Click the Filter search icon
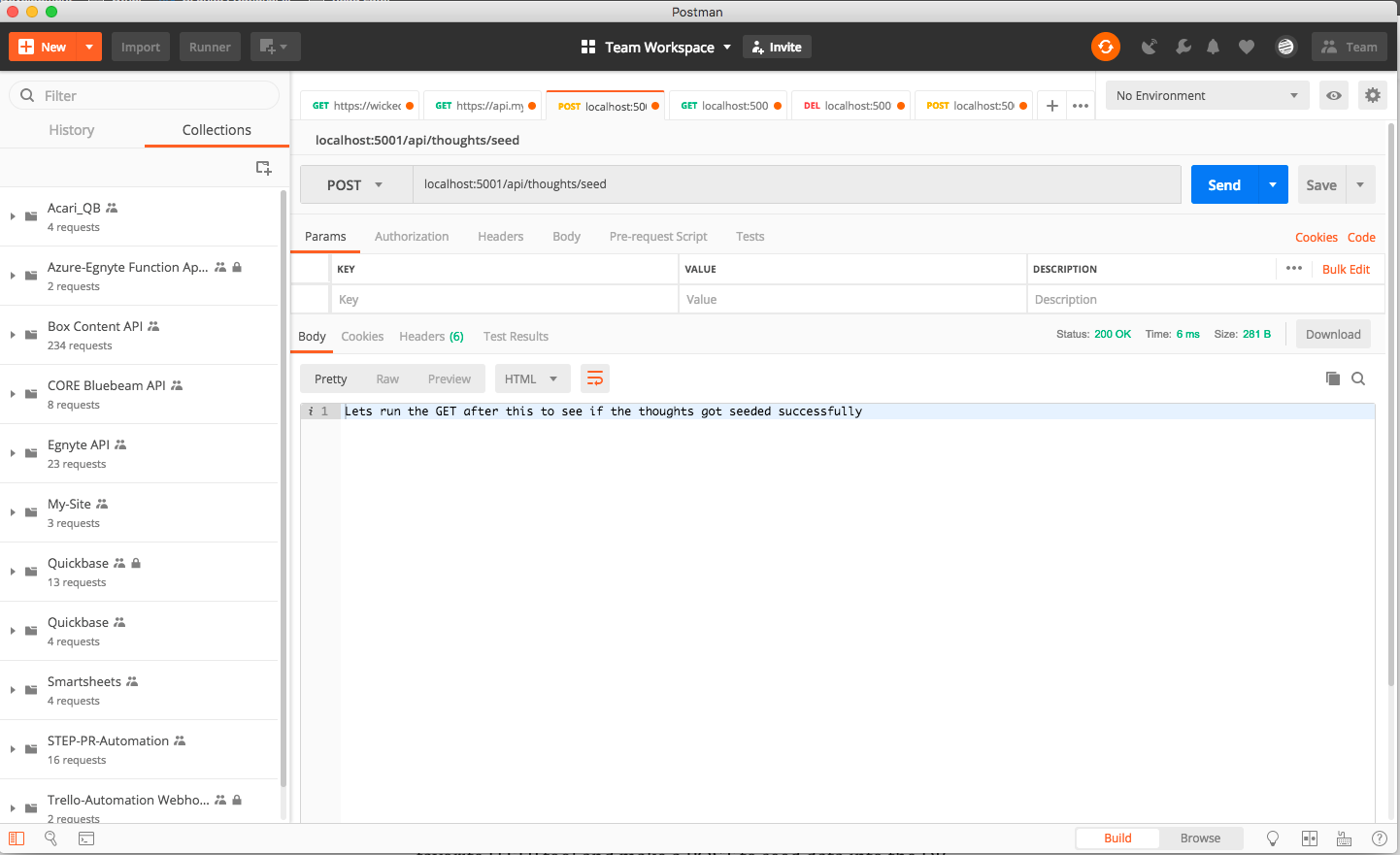1400x855 pixels. [x=27, y=95]
